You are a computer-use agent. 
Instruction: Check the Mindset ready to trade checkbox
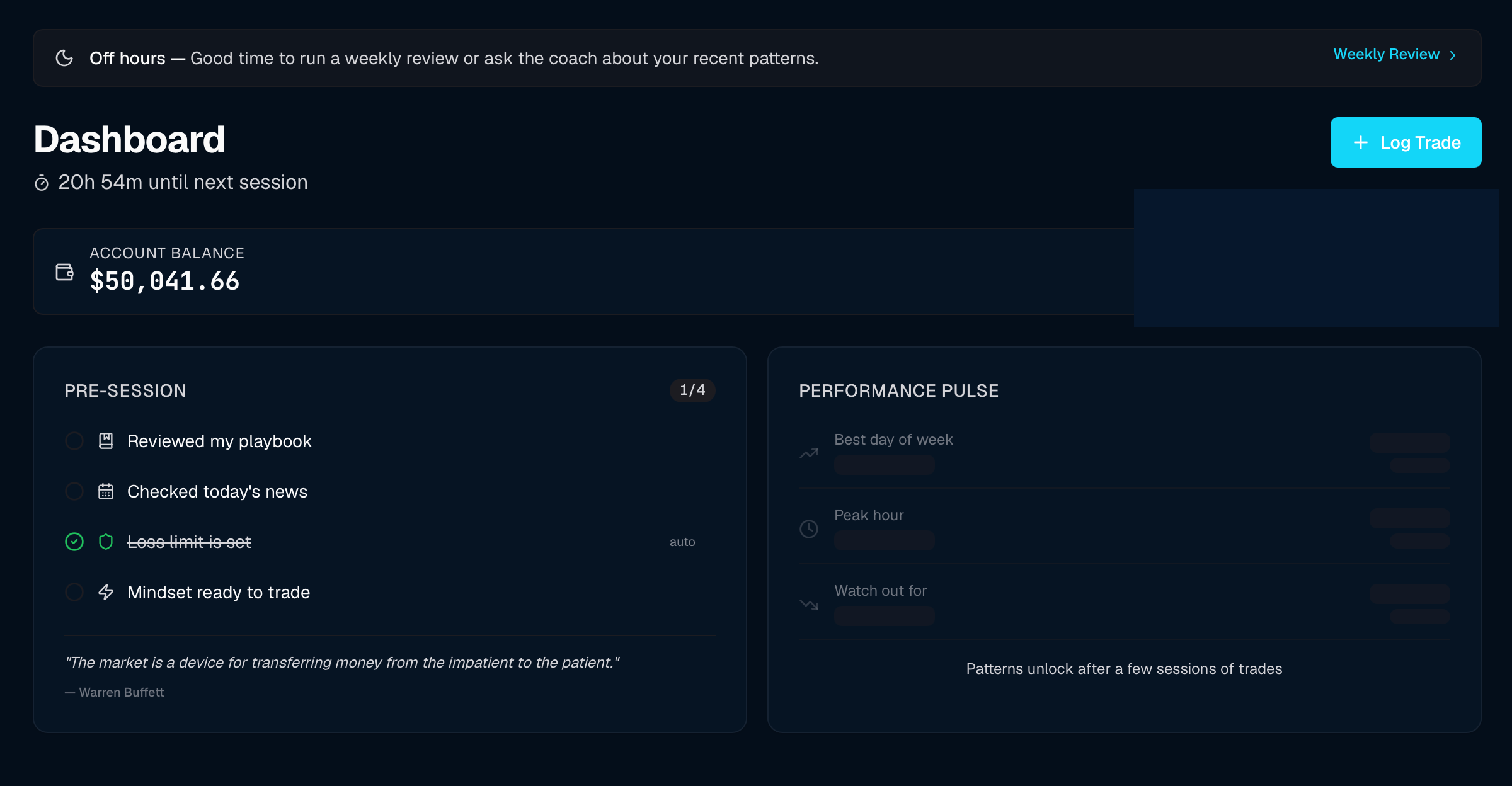click(x=74, y=592)
